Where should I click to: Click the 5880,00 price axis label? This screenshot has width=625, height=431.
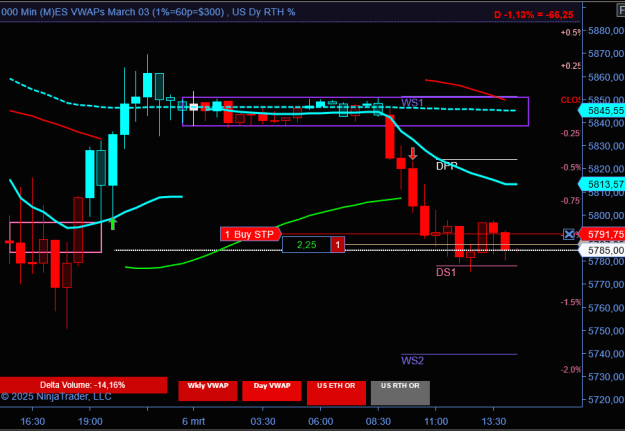(606, 31)
